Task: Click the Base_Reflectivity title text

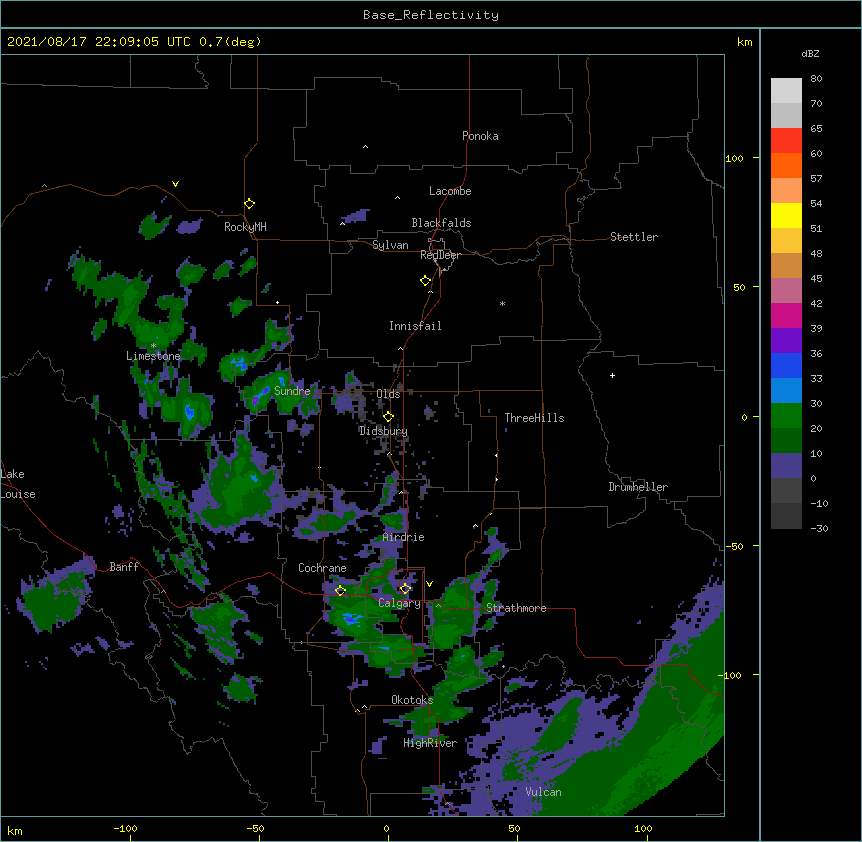Action: click(431, 15)
